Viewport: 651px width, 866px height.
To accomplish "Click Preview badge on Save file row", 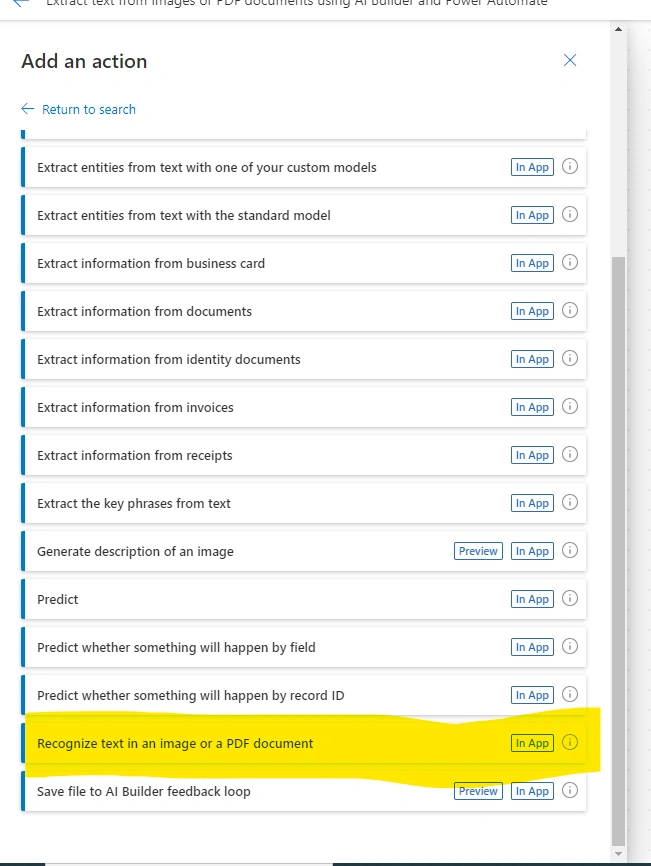I will (x=478, y=791).
